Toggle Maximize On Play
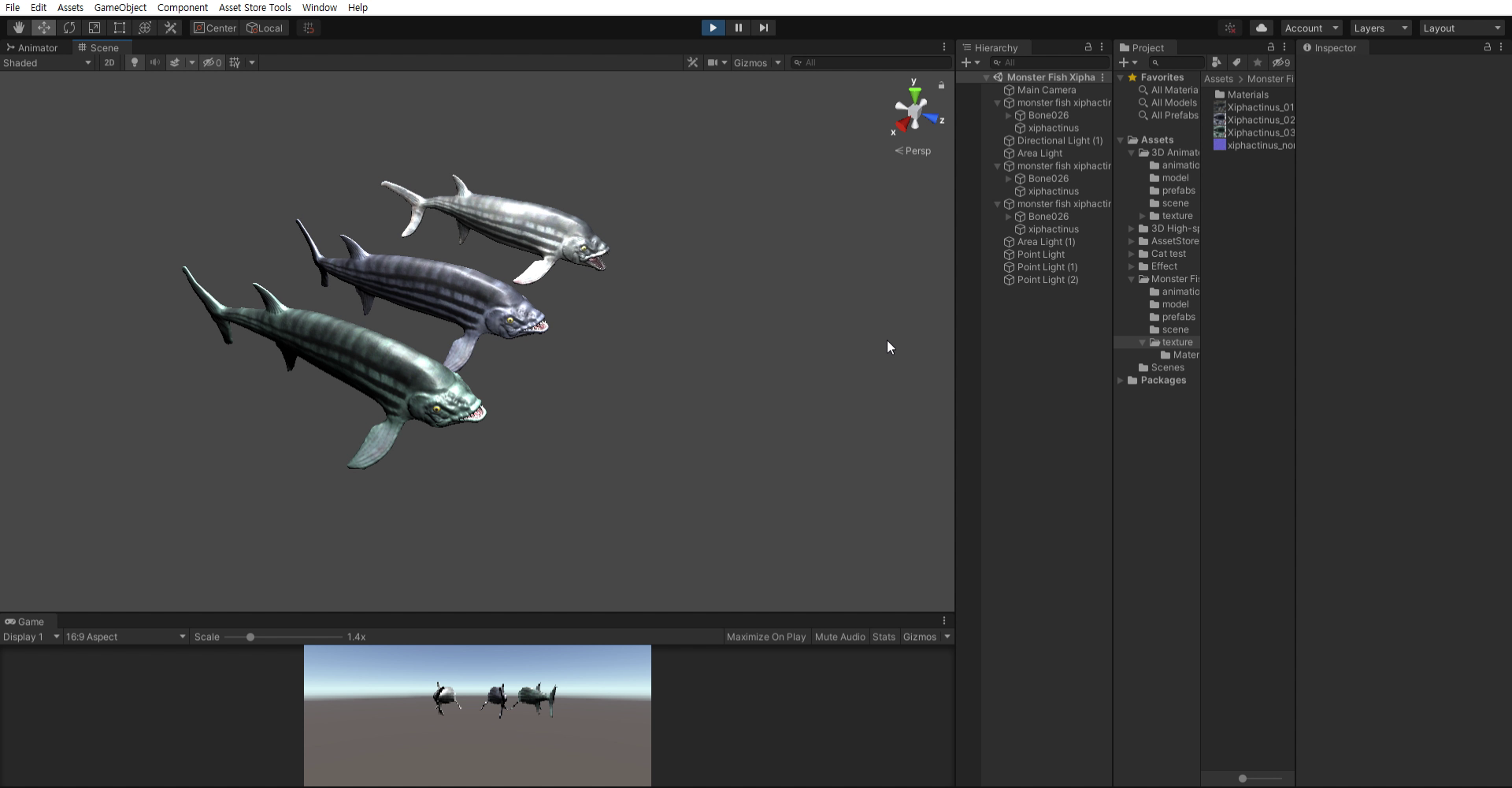This screenshot has width=1512, height=788. (x=766, y=637)
